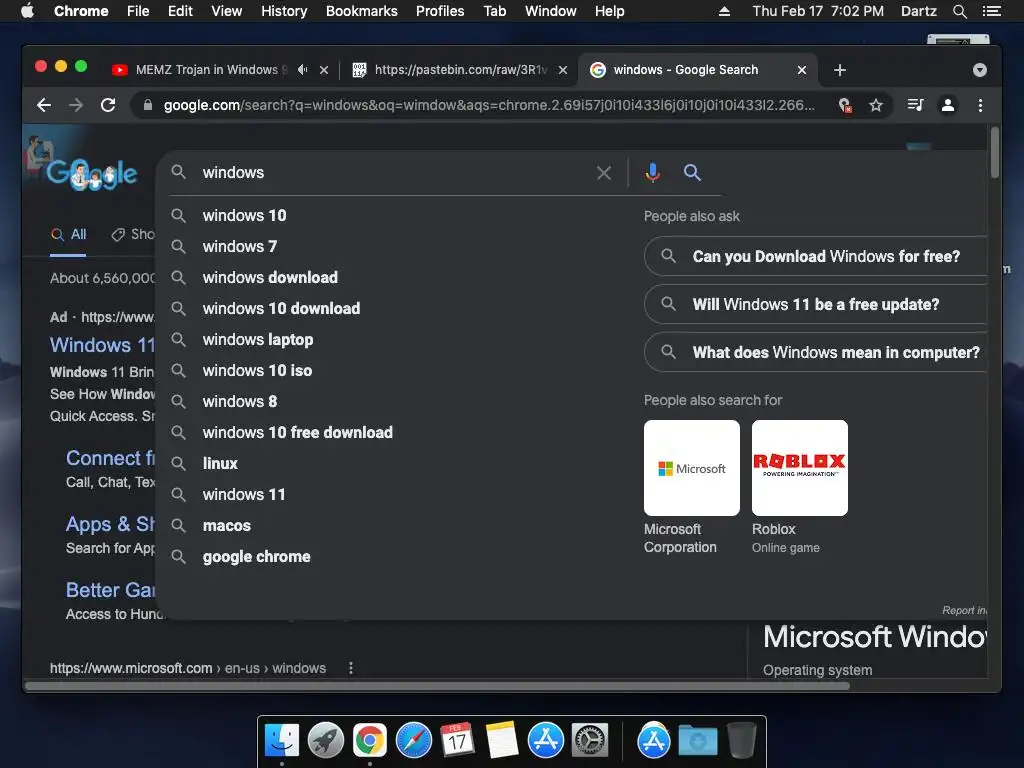The width and height of the screenshot is (1024, 768).
Task: Click the horizontal scrollbar at page bottom
Action: (x=438, y=686)
